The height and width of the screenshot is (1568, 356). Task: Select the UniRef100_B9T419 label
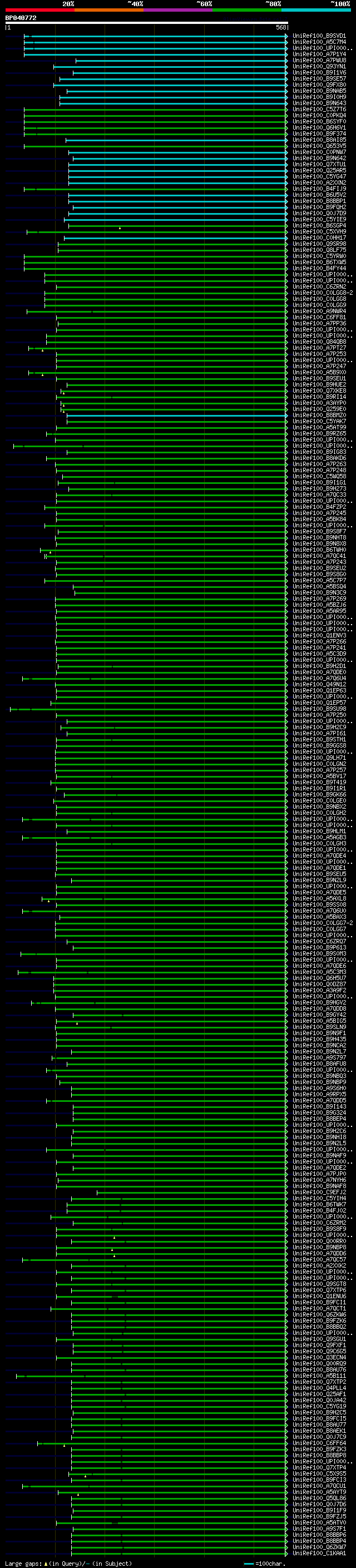319,782
